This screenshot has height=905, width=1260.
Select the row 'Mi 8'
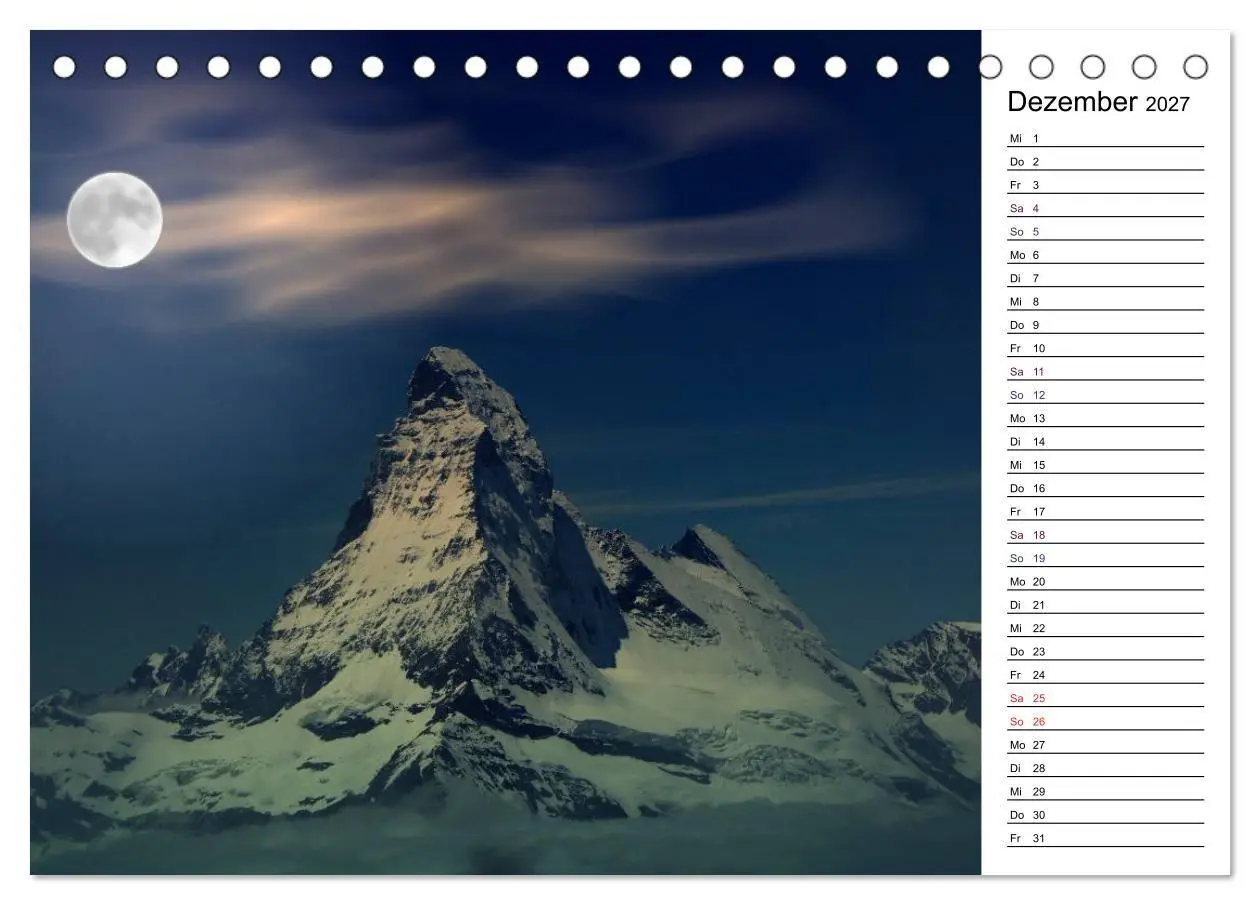point(1105,301)
